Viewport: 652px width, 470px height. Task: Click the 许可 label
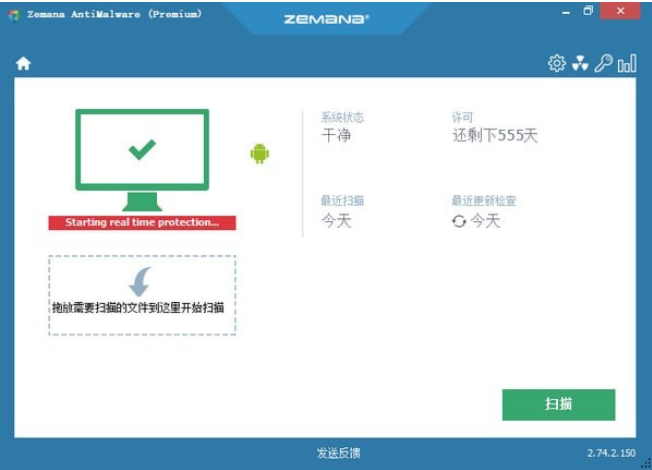pos(462,117)
